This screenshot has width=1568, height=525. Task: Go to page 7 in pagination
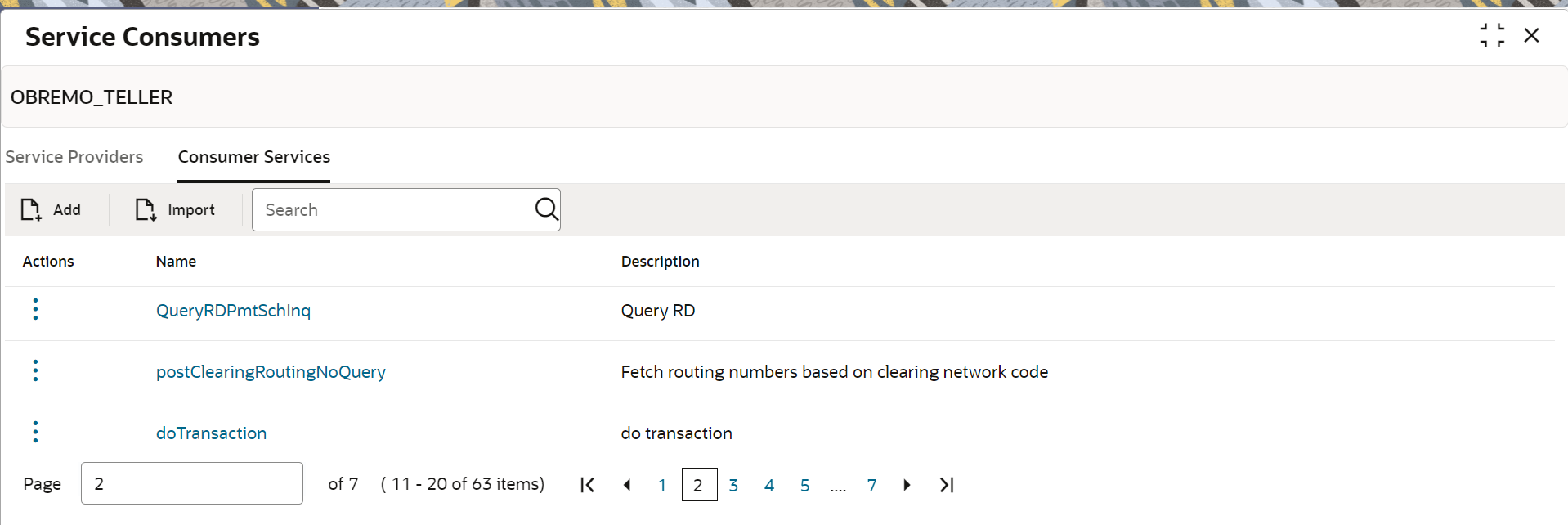pos(871,485)
